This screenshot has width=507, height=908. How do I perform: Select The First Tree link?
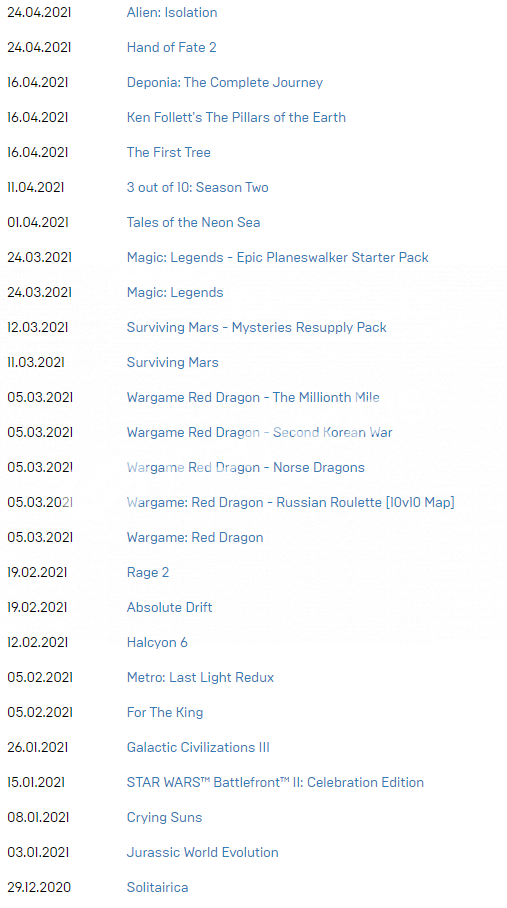[168, 152]
